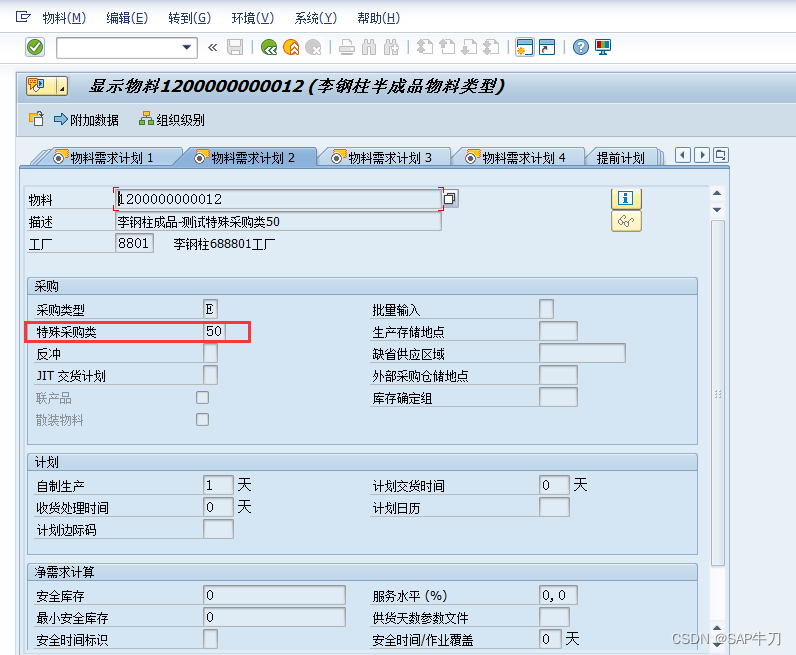Click the Find binoculars icon
Viewport: 796px width, 655px height.
pos(369,48)
